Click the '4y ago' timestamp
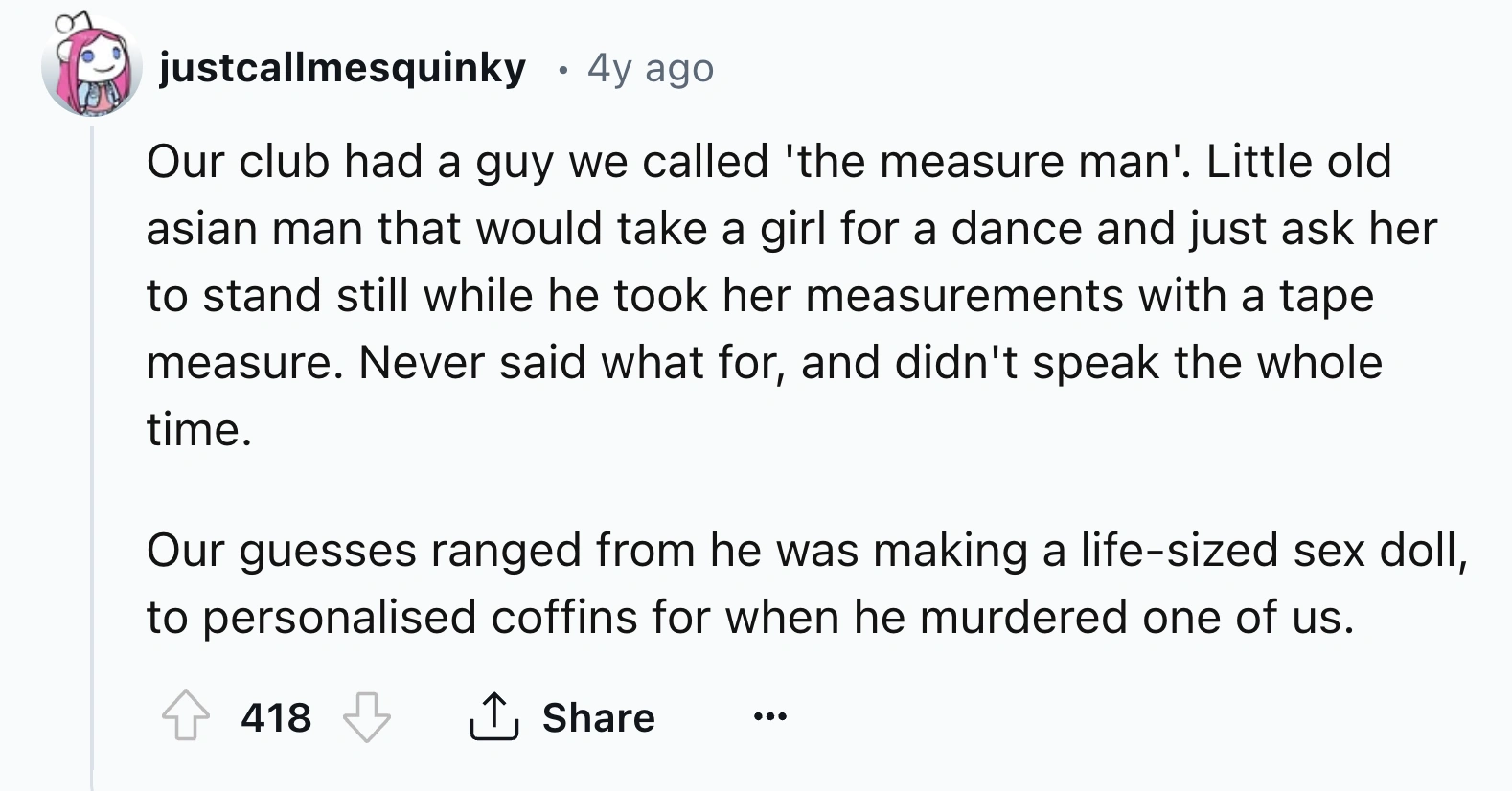This screenshot has width=1512, height=791. (651, 68)
